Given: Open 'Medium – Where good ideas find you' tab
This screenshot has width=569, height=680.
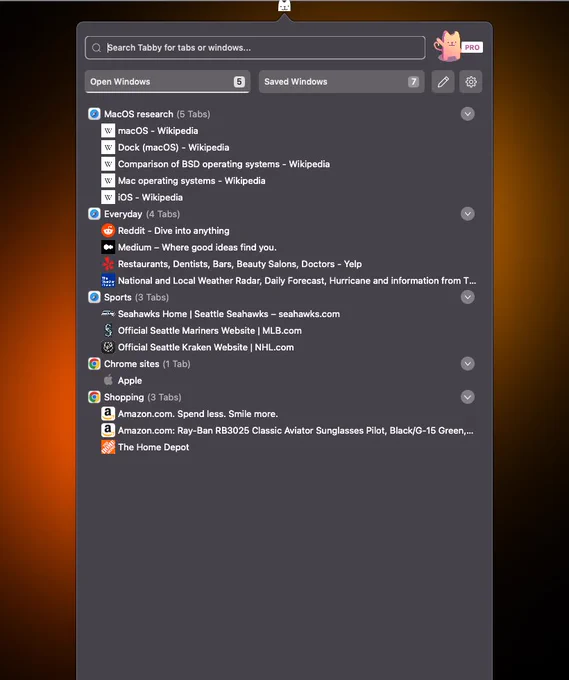Looking at the screenshot, I should [197, 247].
